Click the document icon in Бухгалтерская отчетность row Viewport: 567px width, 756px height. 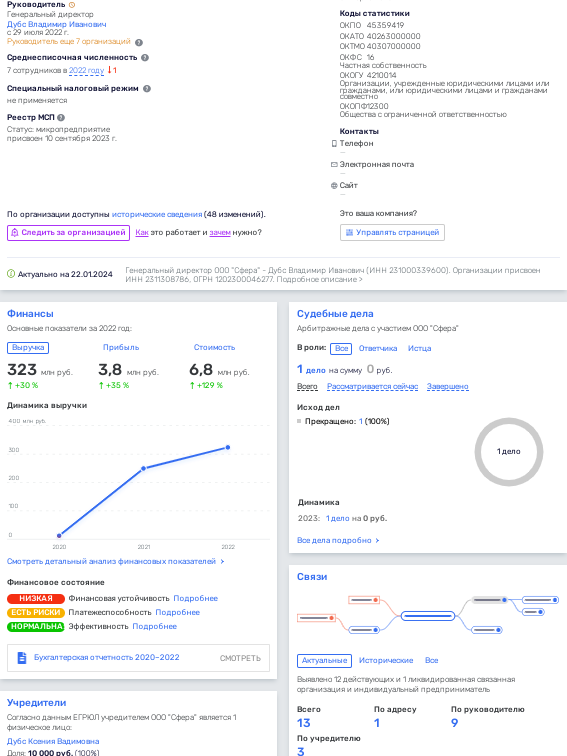pos(22,658)
